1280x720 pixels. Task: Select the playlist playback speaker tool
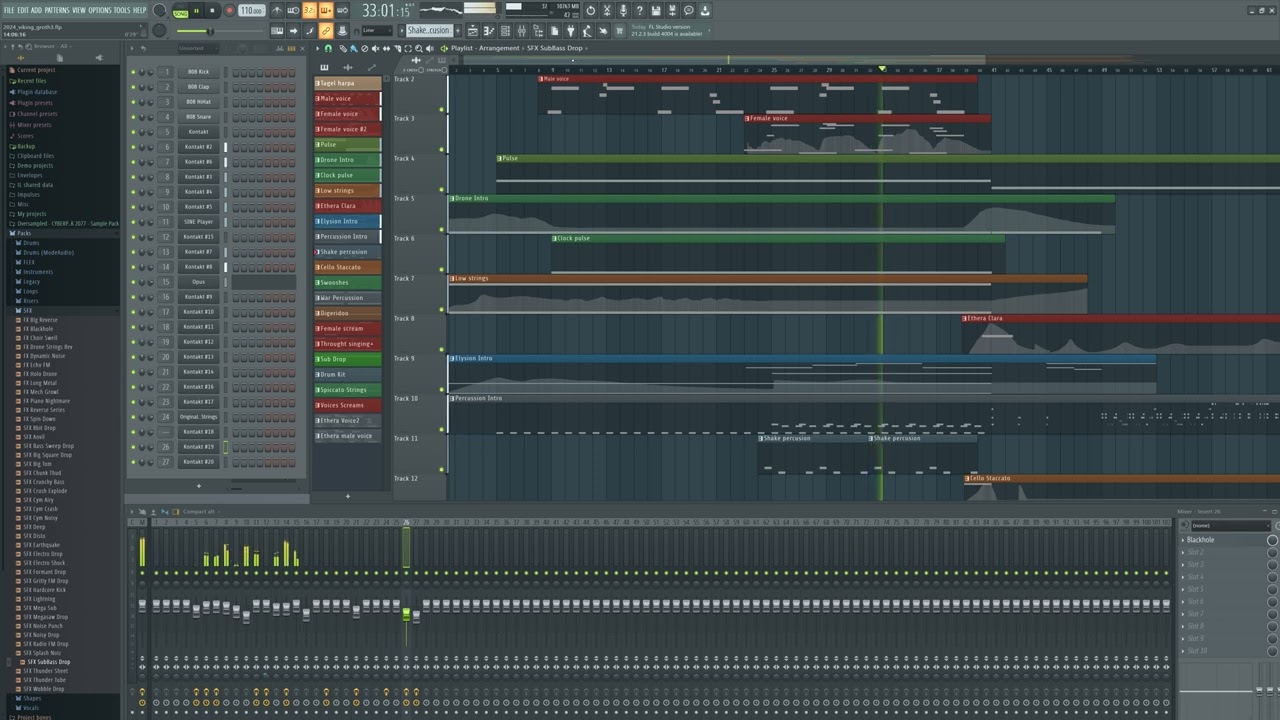click(430, 48)
